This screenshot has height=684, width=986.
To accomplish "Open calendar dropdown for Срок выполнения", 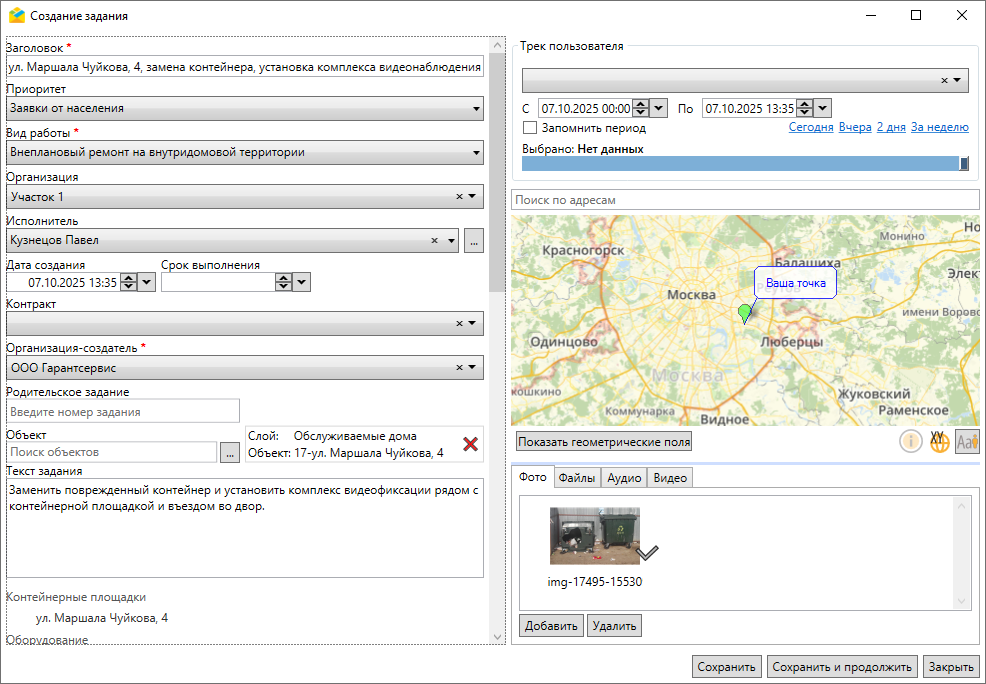I will pyautogui.click(x=302, y=283).
